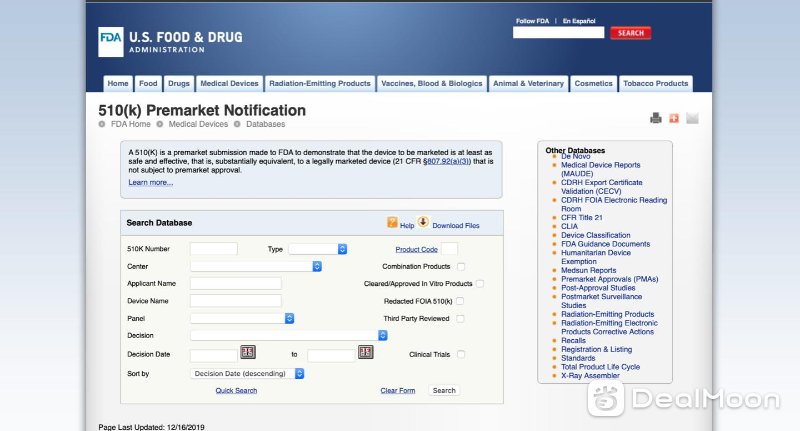Screen dimensions: 800x431
Task: Click the red SEARCH button
Action: click(x=631, y=33)
